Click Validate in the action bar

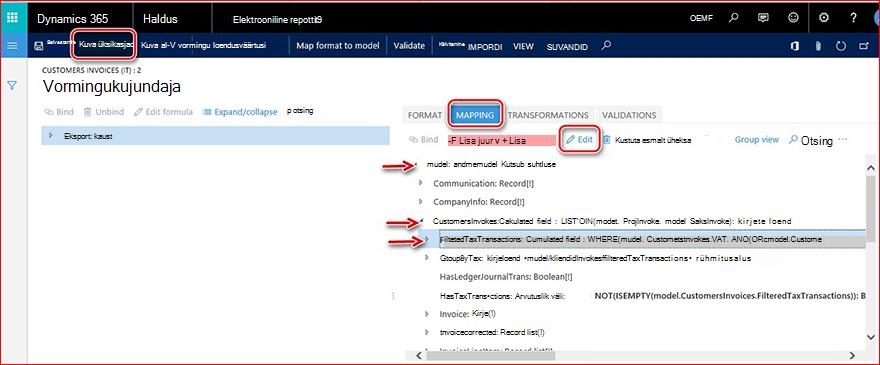tap(409, 45)
